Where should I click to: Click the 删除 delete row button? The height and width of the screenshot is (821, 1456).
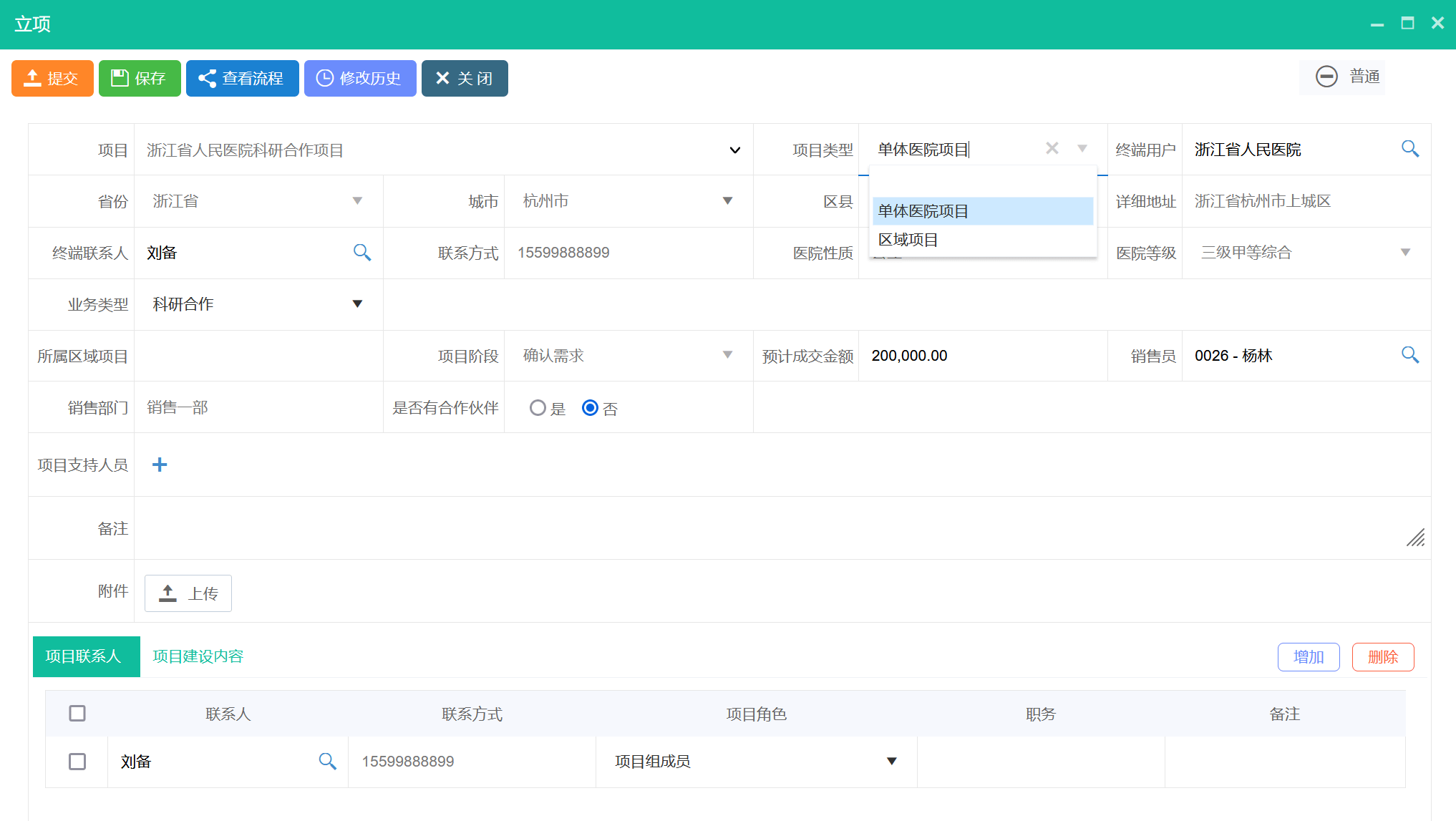[1383, 657]
